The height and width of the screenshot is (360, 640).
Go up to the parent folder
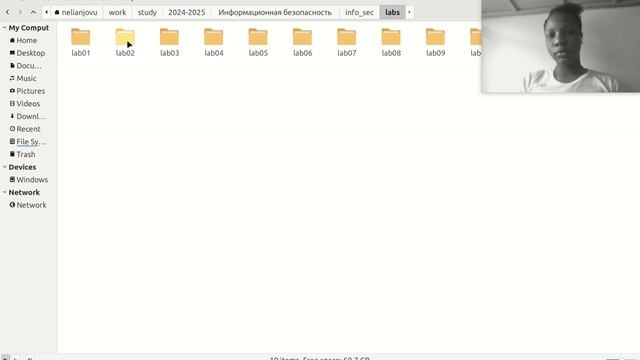click(x=33, y=12)
